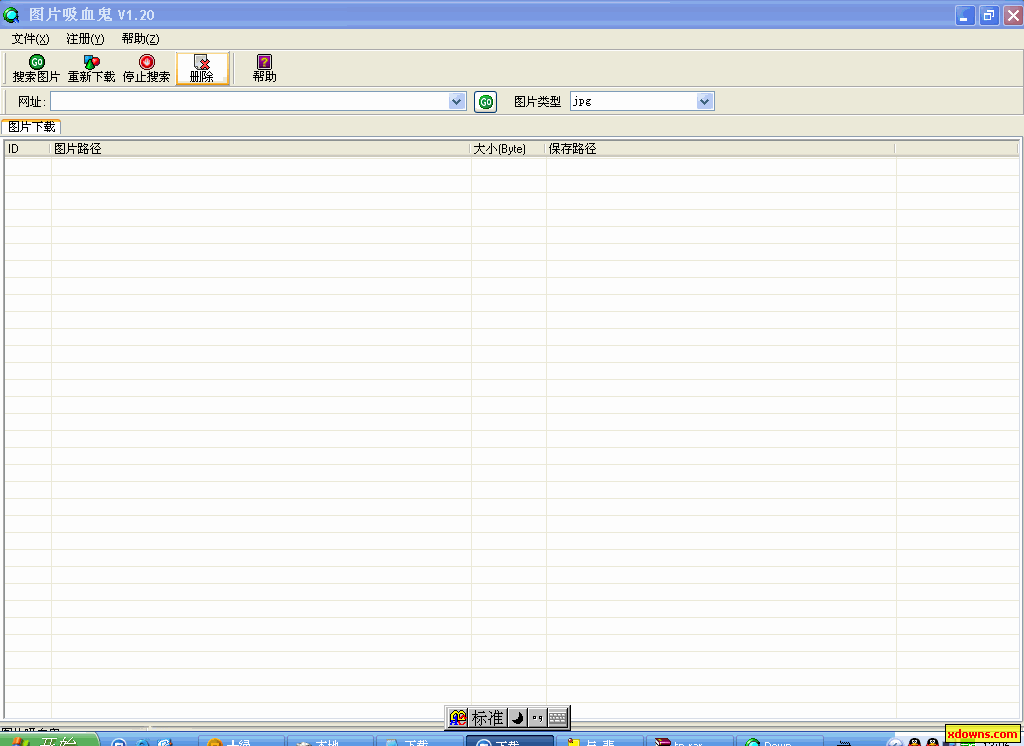
Task: Toggle the punctuation mode icon on IME bar
Action: tap(537, 718)
